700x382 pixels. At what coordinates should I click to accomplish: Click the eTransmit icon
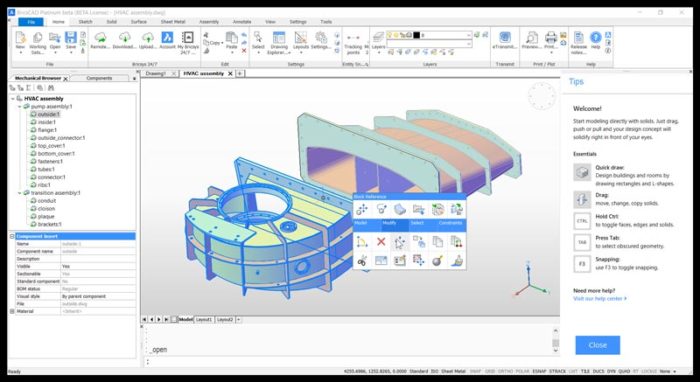tap(505, 37)
